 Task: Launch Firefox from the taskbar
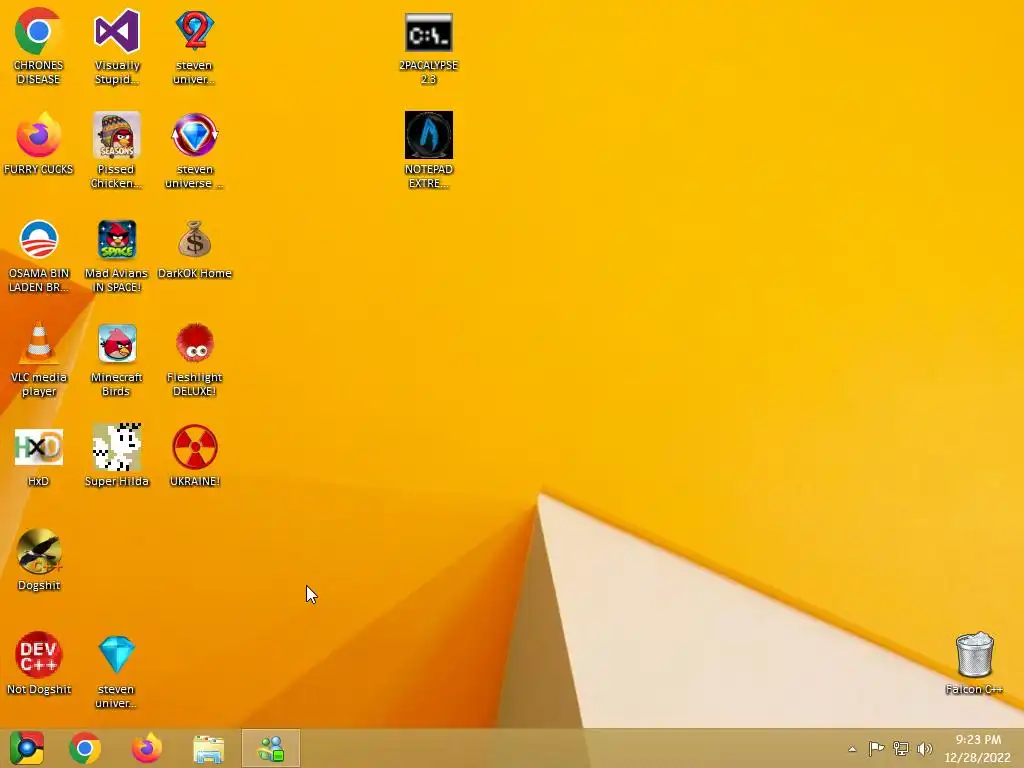click(147, 748)
